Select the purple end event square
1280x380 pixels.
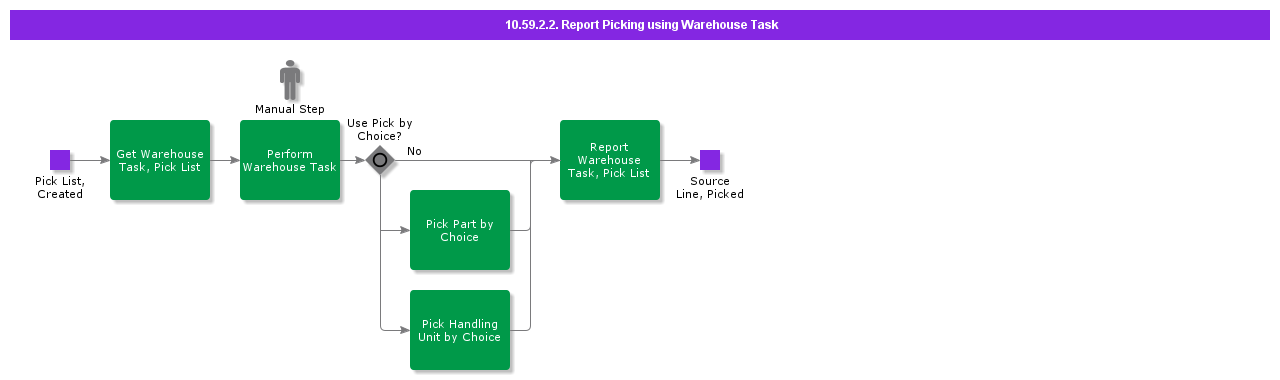click(710, 160)
